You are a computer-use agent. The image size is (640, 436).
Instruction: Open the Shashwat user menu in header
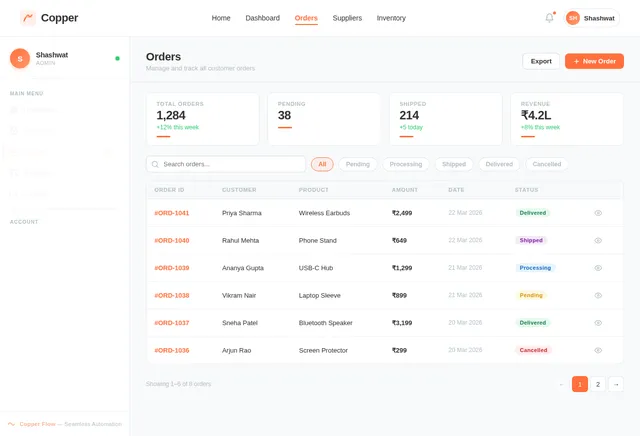[x=591, y=18]
